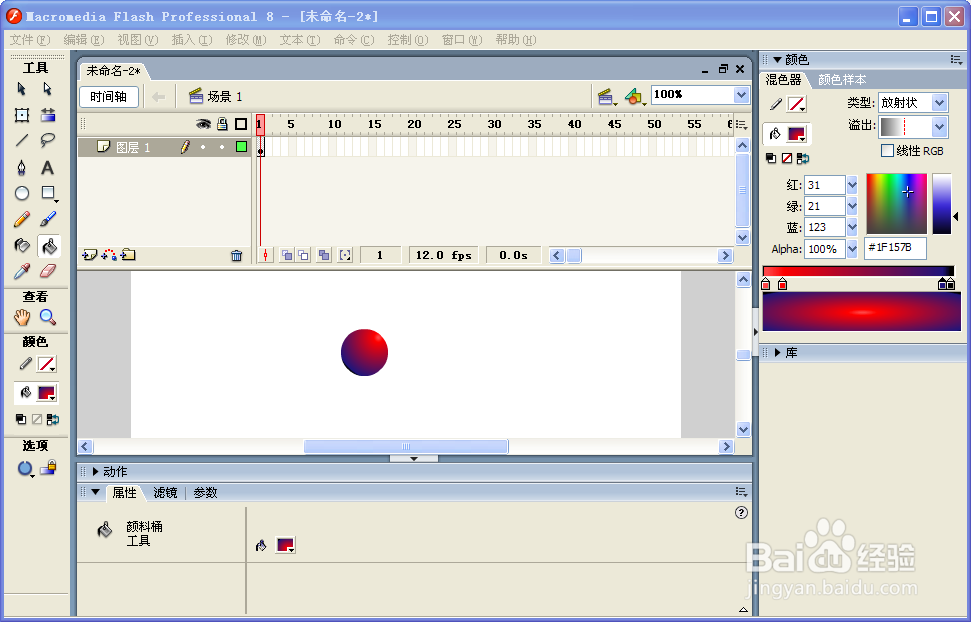Enable the Linear RGB checkbox
The width and height of the screenshot is (971, 622).
(887, 151)
